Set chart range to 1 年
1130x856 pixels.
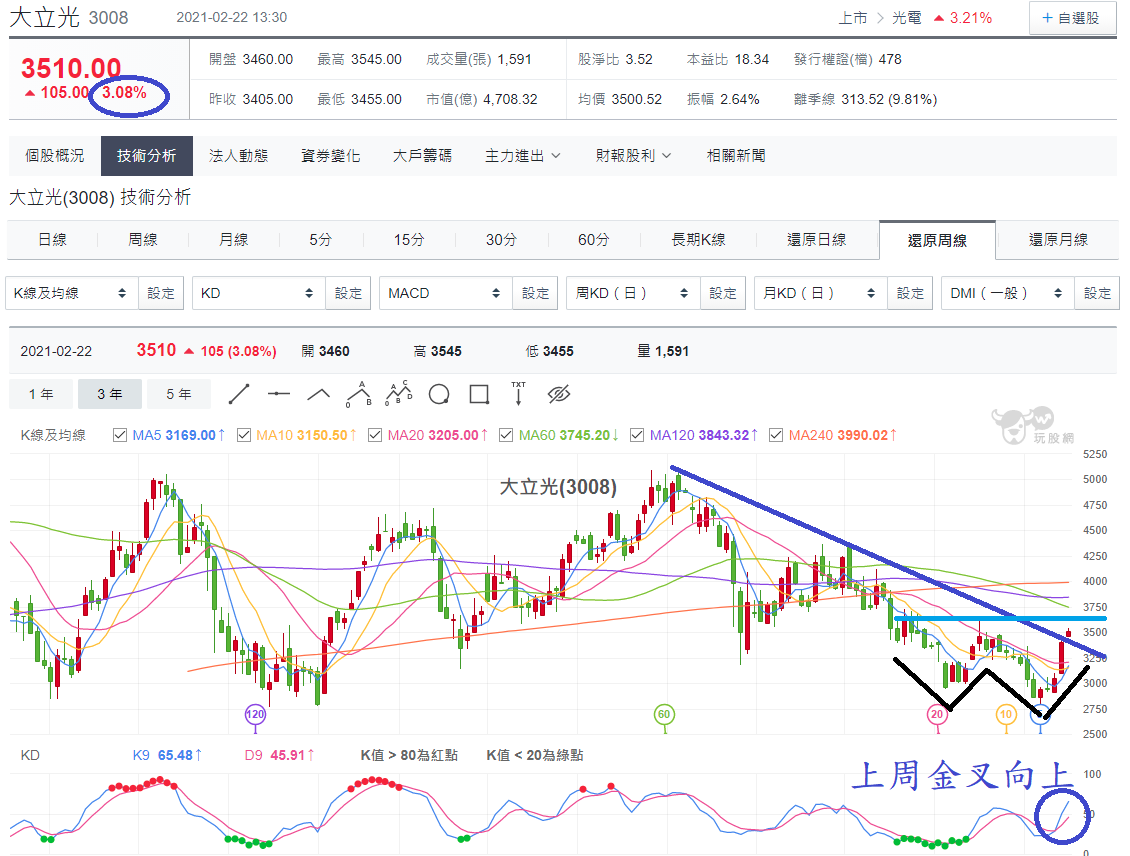point(41,394)
